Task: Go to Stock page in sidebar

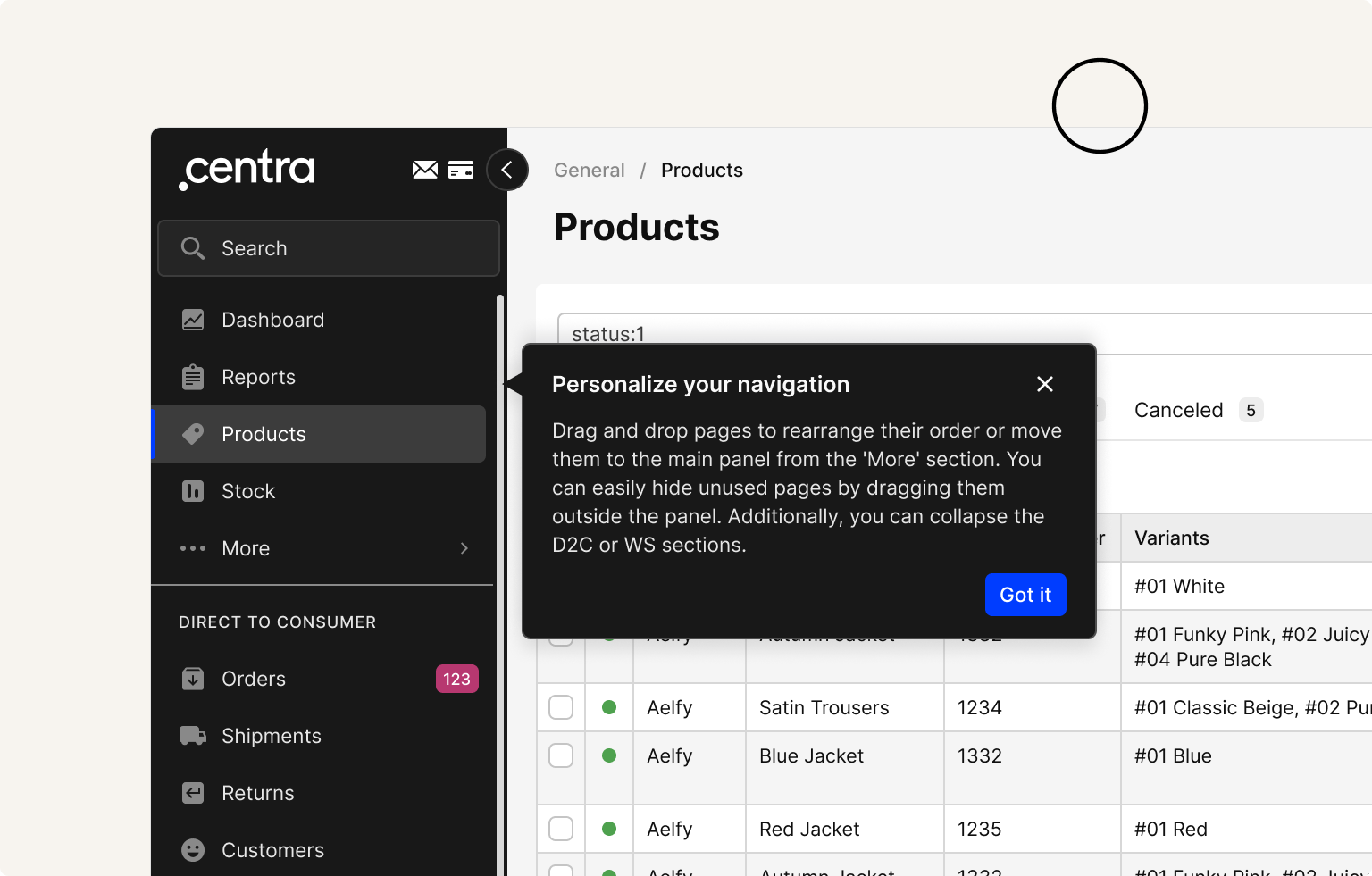Action: 247,491
